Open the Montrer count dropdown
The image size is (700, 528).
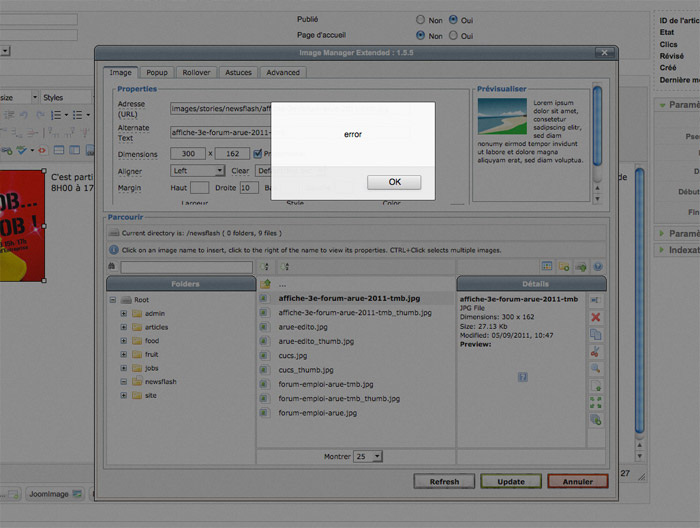point(368,456)
